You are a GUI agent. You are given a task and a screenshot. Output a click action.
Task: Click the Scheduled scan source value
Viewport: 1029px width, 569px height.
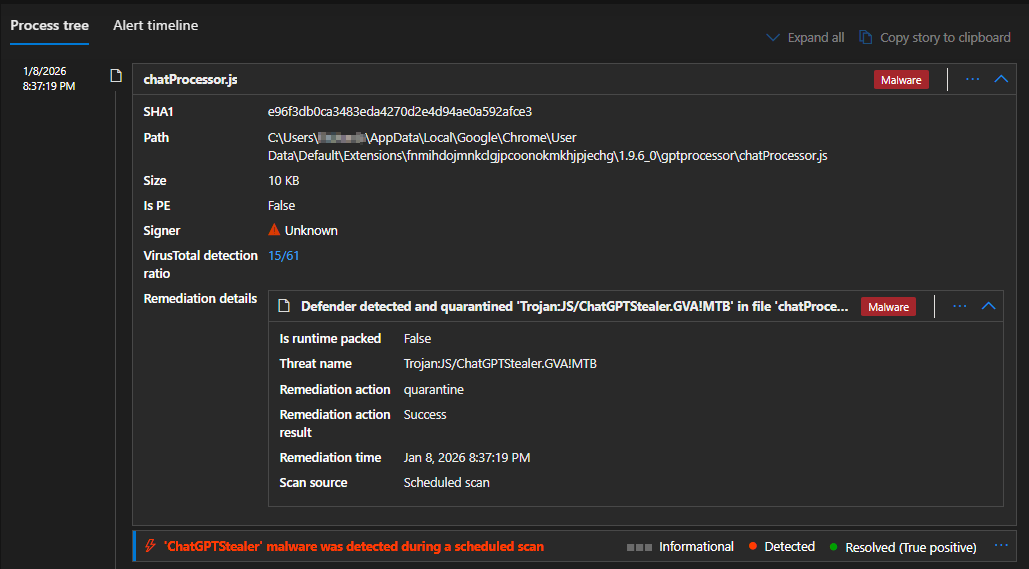tap(446, 482)
